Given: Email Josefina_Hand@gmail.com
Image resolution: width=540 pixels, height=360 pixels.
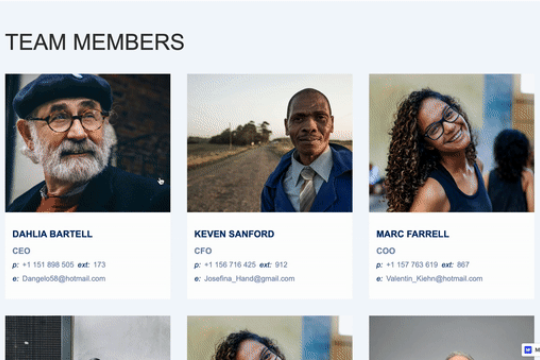Looking at the screenshot, I should (x=249, y=279).
